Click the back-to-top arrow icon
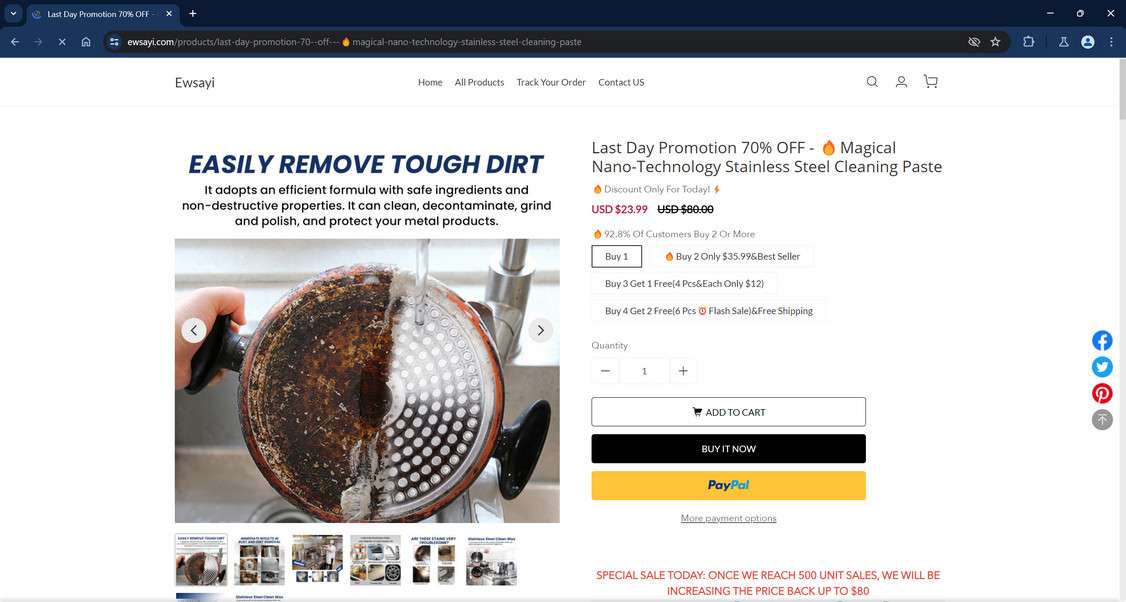Screen dimensions: 1126x602 pyautogui.click(x=1102, y=420)
